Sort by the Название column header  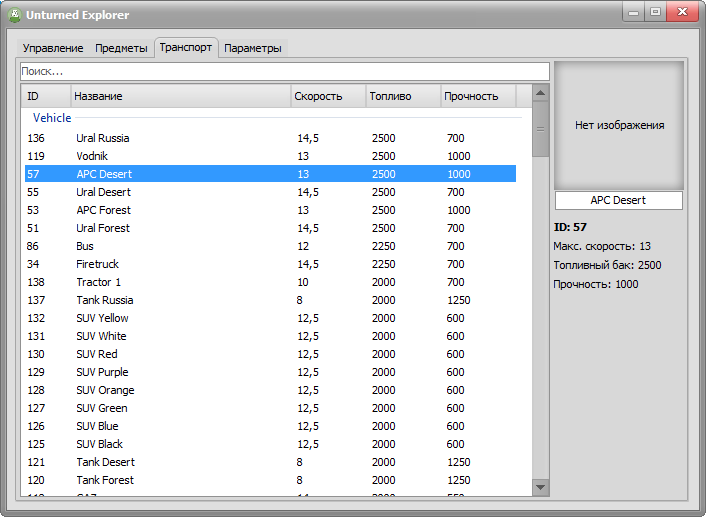click(180, 96)
